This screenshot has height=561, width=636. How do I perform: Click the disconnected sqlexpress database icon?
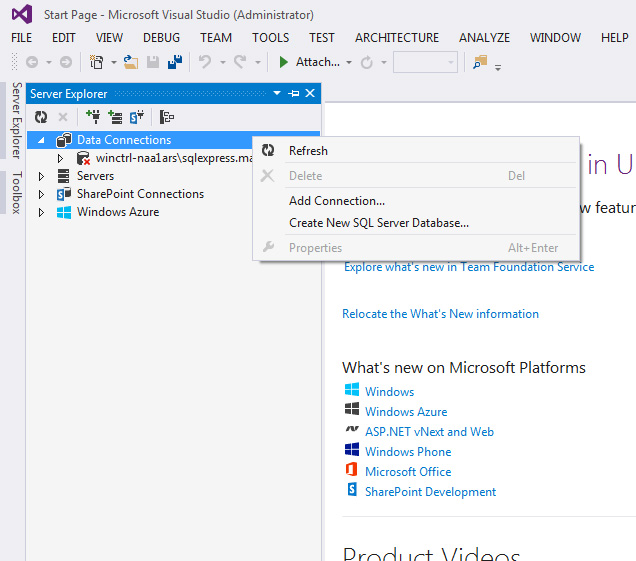click(83, 158)
